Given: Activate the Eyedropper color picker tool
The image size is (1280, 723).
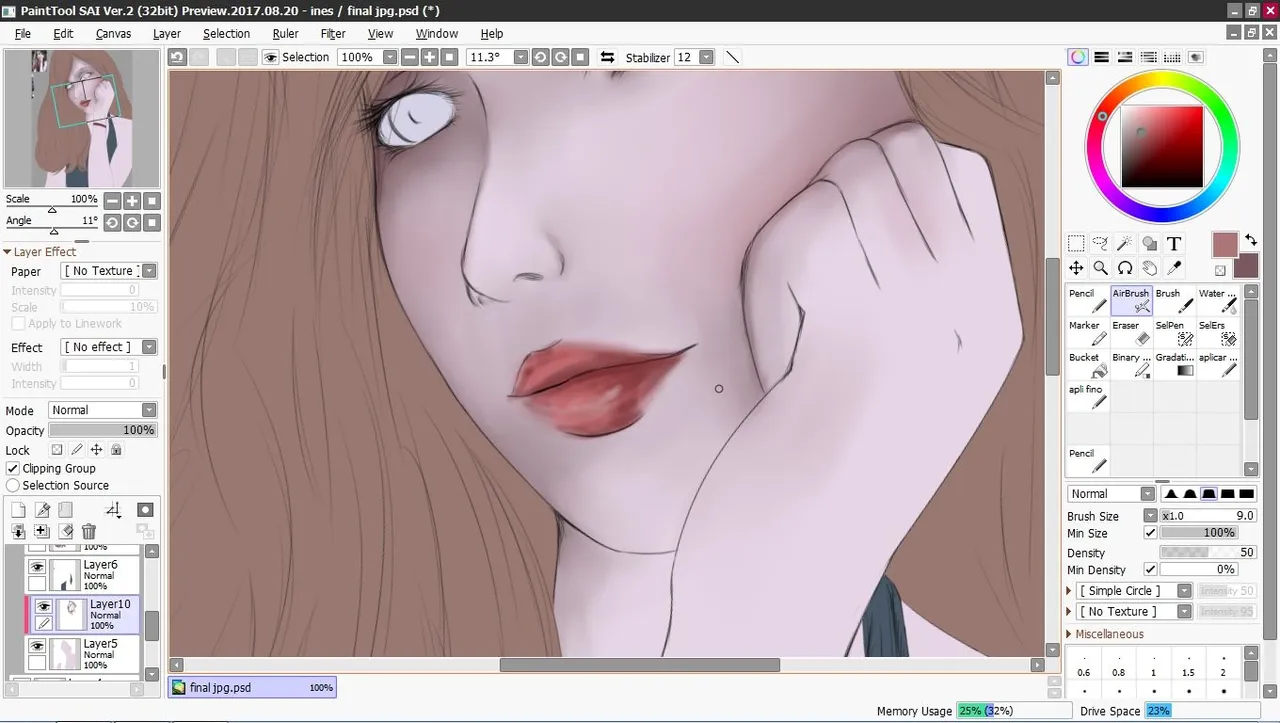Looking at the screenshot, I should (x=1174, y=268).
